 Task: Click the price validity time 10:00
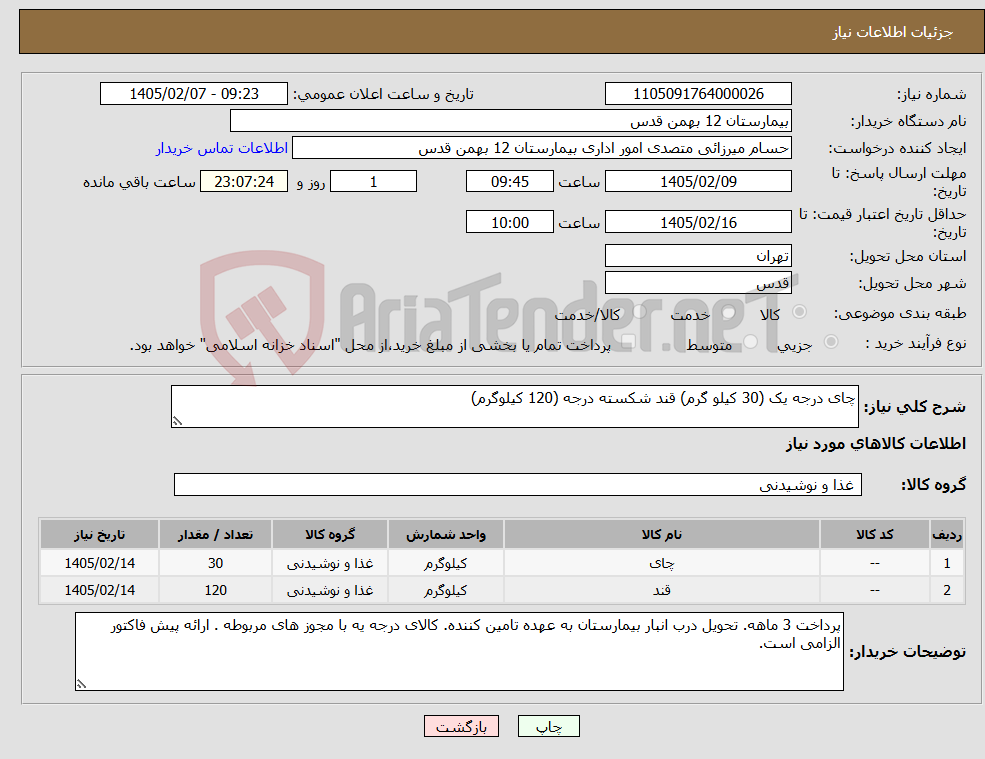click(509, 222)
